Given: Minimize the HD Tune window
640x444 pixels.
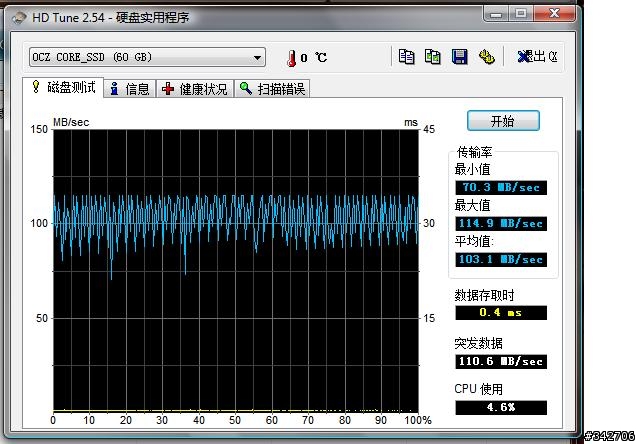Looking at the screenshot, I should [x=496, y=14].
